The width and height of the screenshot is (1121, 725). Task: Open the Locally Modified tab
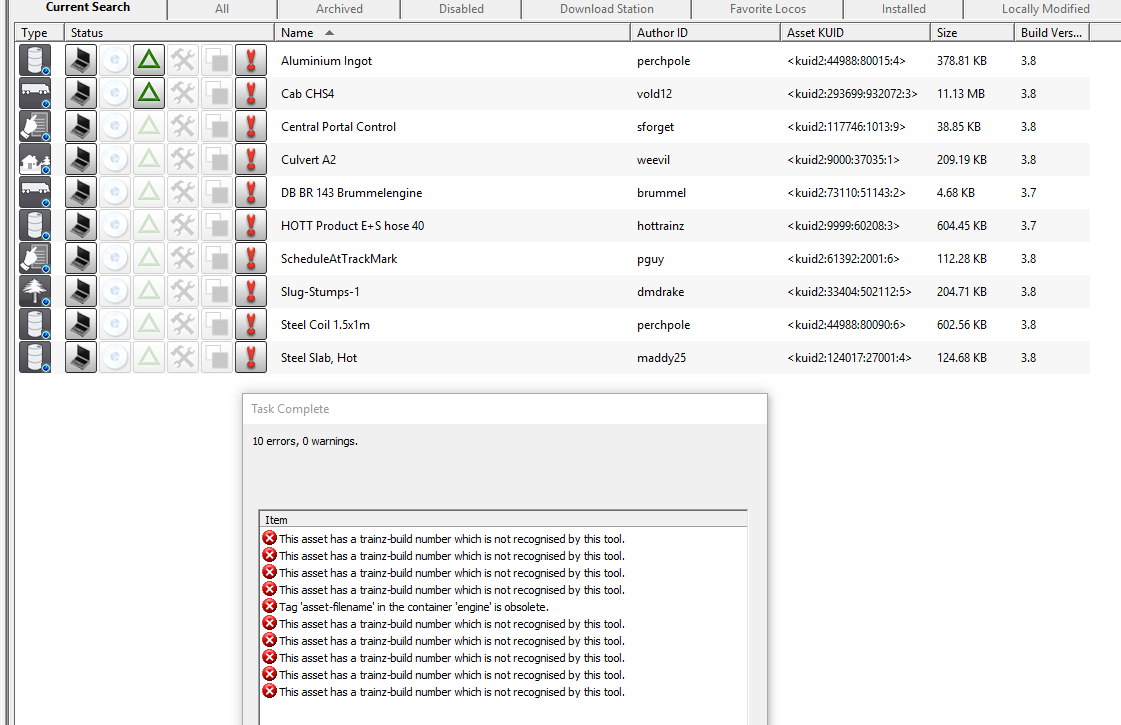[1045, 9]
